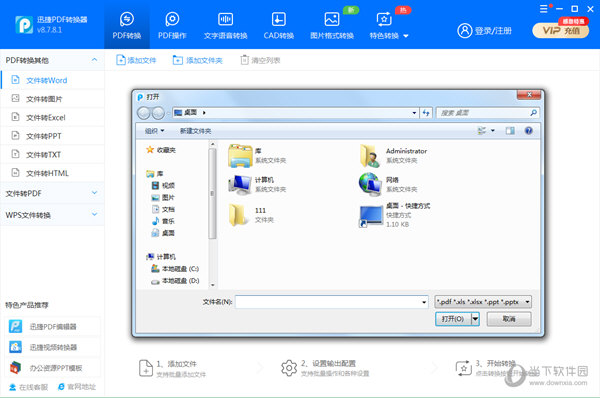Open the view options dropdown arrow
The image size is (600, 398).
coord(493,131)
